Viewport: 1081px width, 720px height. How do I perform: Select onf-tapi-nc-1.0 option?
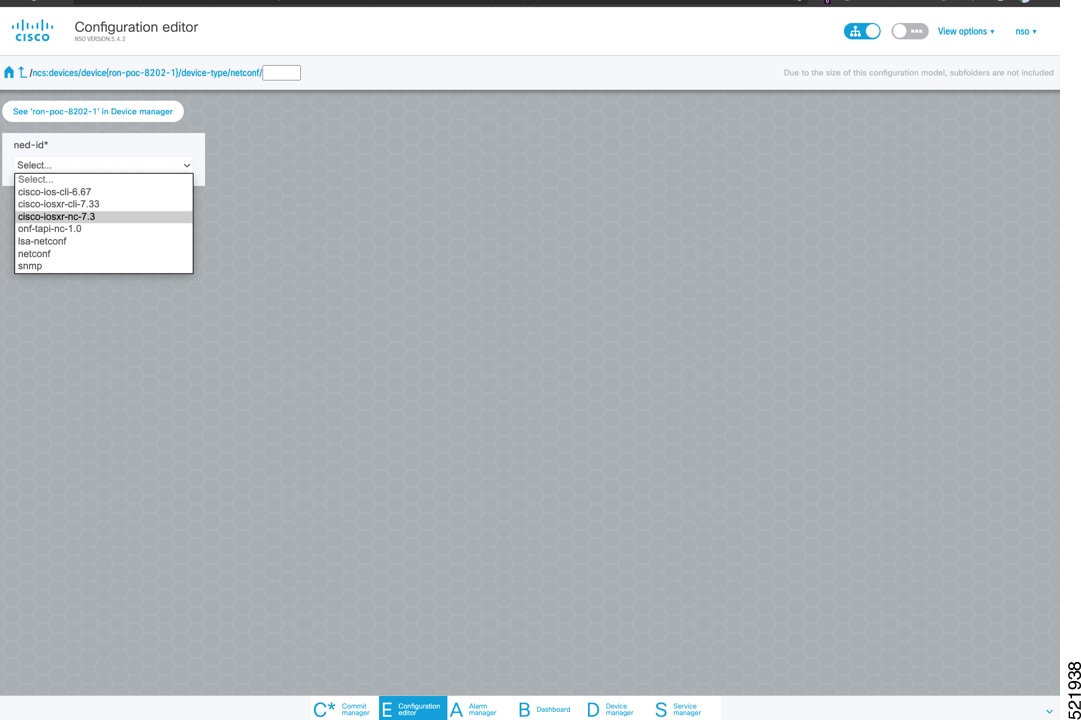click(x=103, y=229)
